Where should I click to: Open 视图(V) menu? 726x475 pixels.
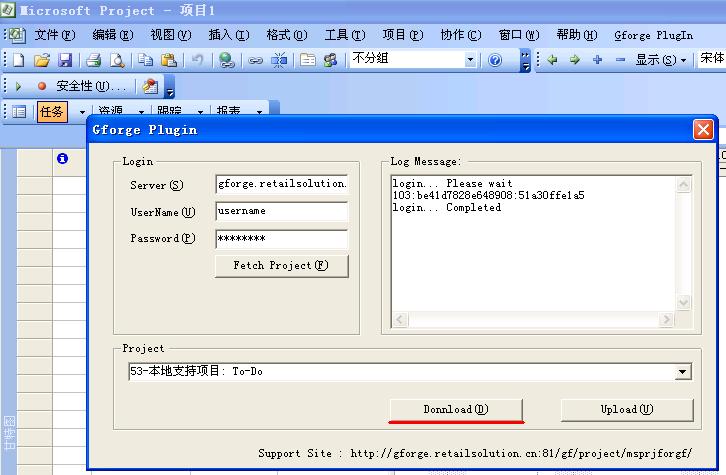click(171, 35)
